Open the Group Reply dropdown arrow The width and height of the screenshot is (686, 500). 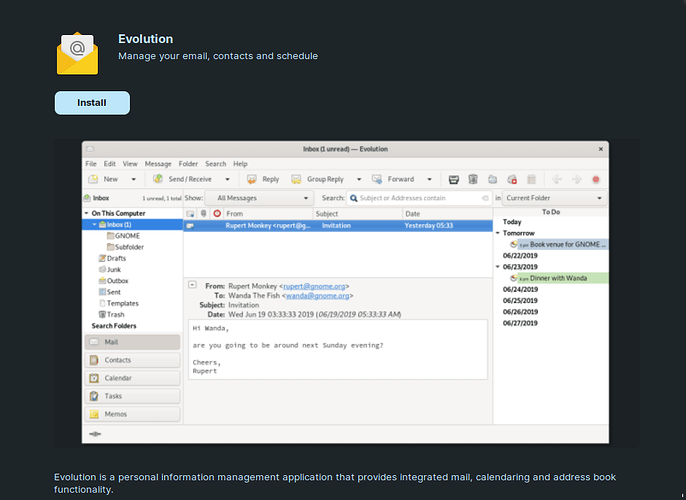[x=359, y=179]
